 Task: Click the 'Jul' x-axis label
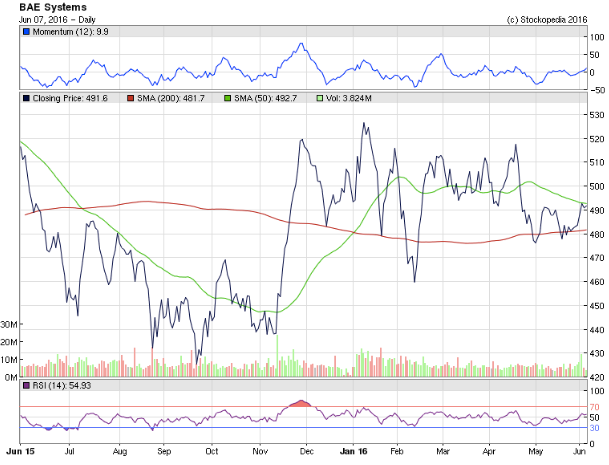click(70, 451)
